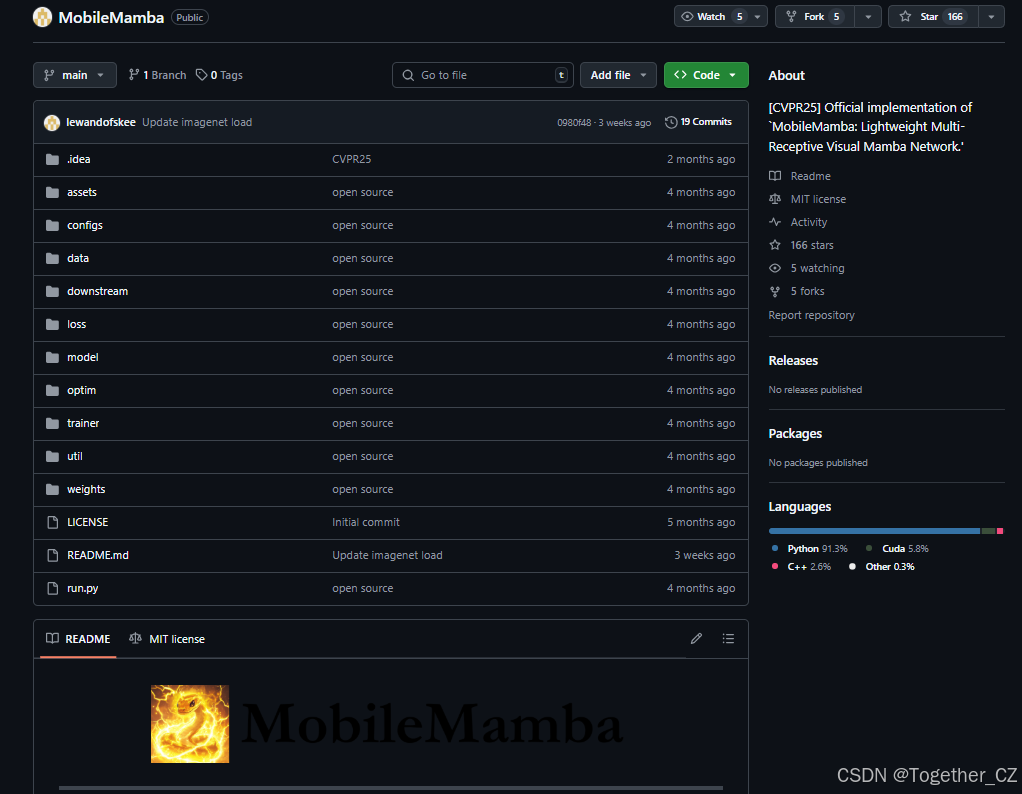Click the MobileMamba repository title
Viewport: 1022px width, 794px height.
[x=111, y=18]
